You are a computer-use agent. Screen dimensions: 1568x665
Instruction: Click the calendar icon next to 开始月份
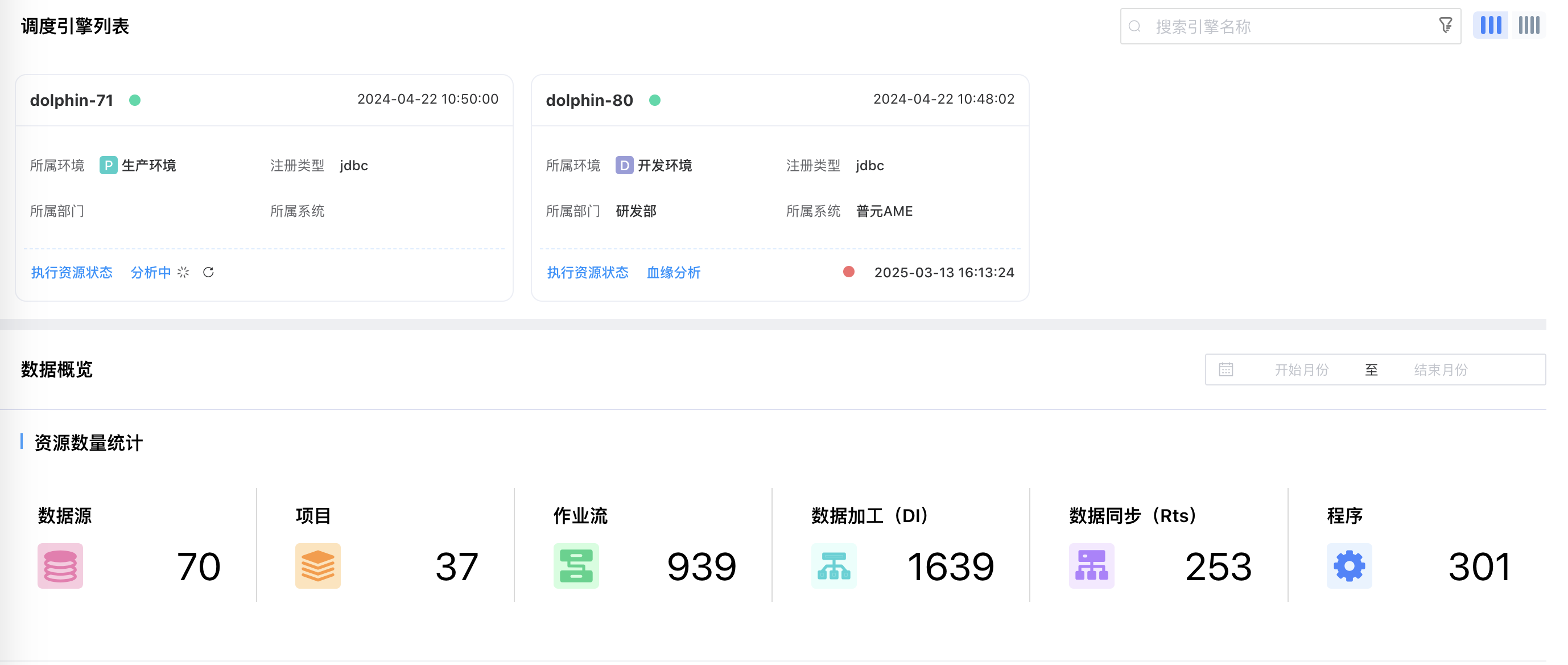pos(1226,368)
